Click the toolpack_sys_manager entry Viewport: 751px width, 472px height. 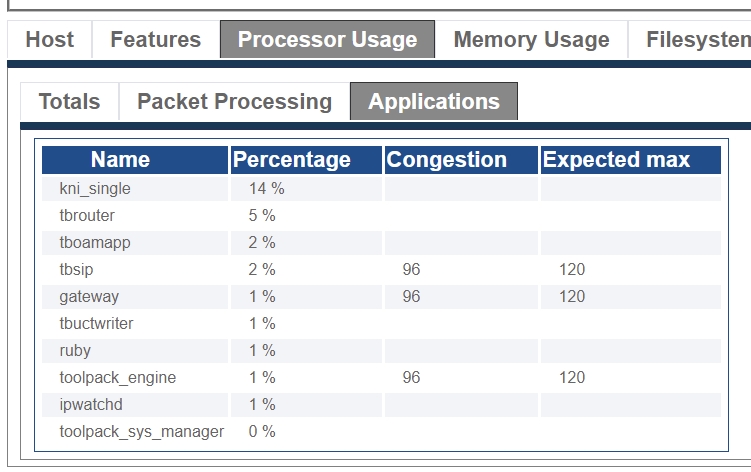pyautogui.click(x=142, y=432)
